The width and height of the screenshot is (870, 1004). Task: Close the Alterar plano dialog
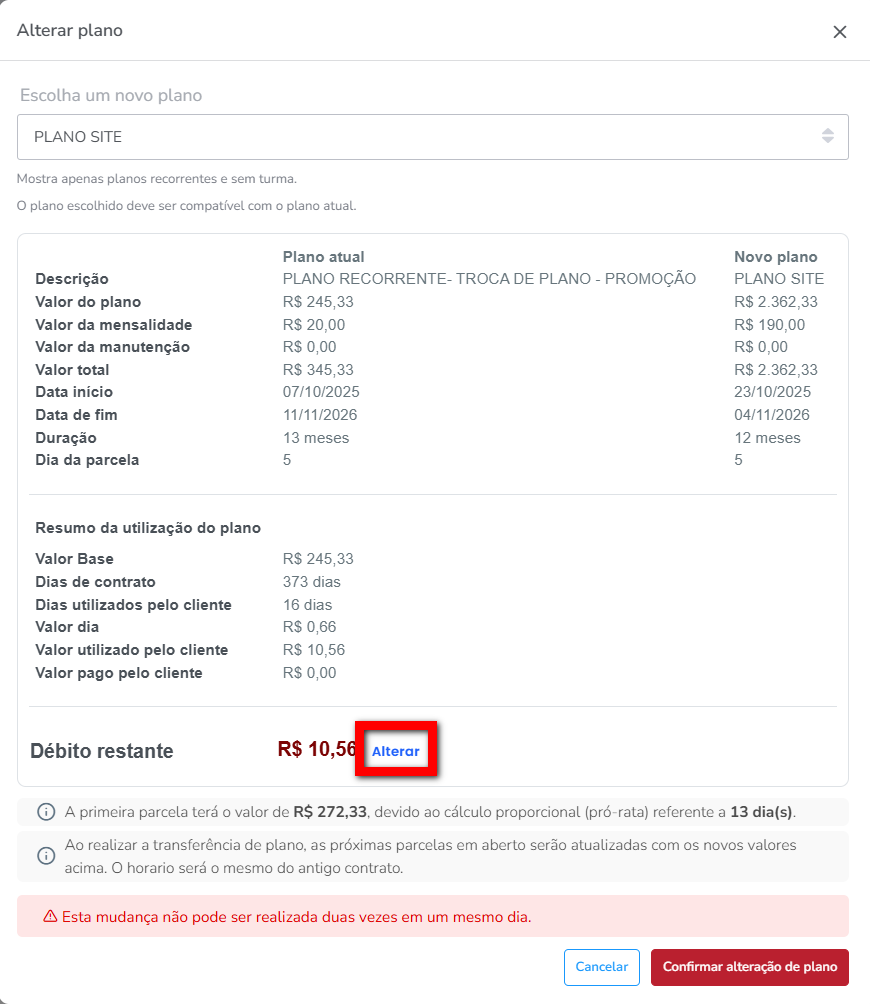point(840,31)
